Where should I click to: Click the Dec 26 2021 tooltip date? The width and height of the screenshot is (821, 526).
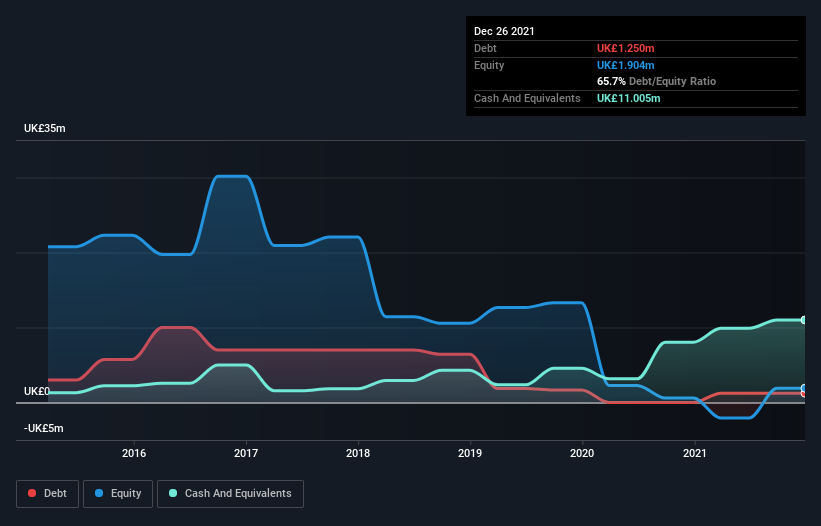click(504, 31)
